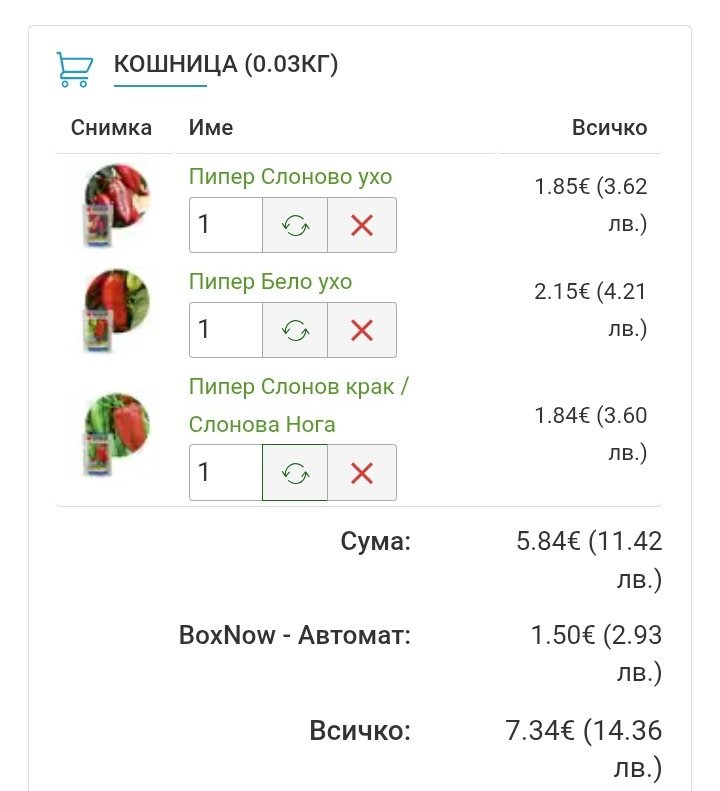Remove Пипер Слонов крак from cart
The image size is (720, 791).
point(362,472)
